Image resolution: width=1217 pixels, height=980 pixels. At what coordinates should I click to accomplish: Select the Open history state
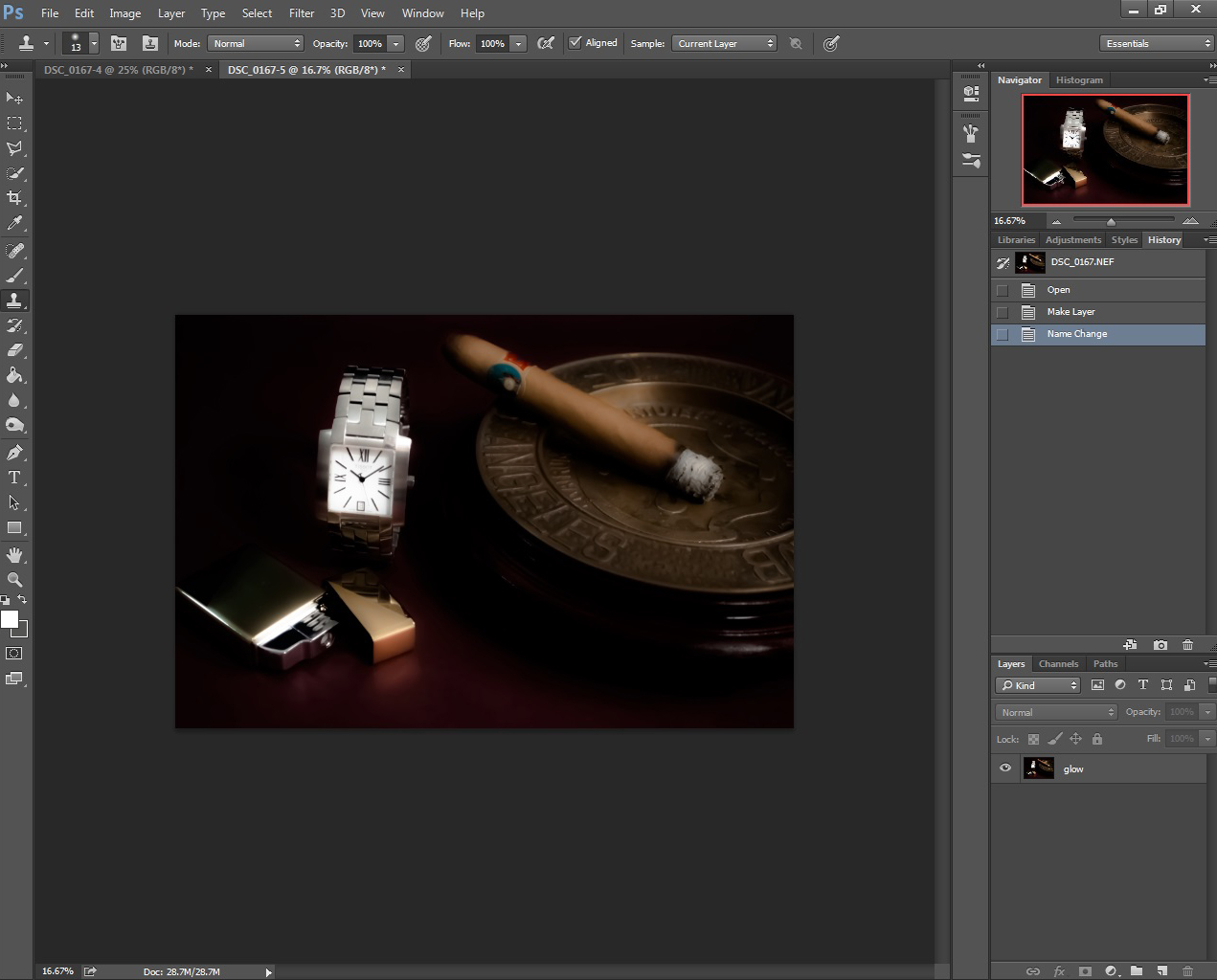(x=1058, y=290)
